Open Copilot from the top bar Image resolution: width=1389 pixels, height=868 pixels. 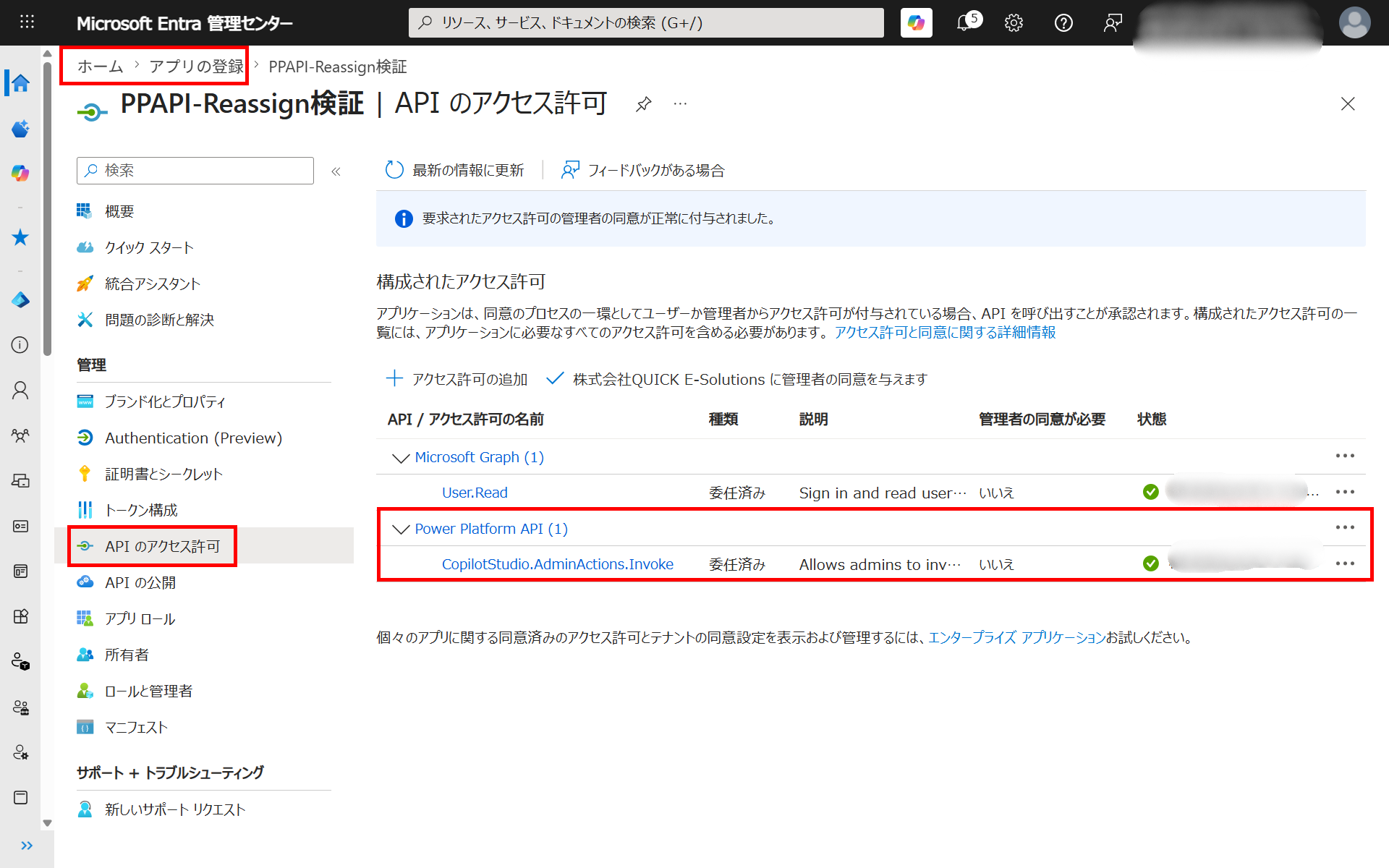[916, 22]
